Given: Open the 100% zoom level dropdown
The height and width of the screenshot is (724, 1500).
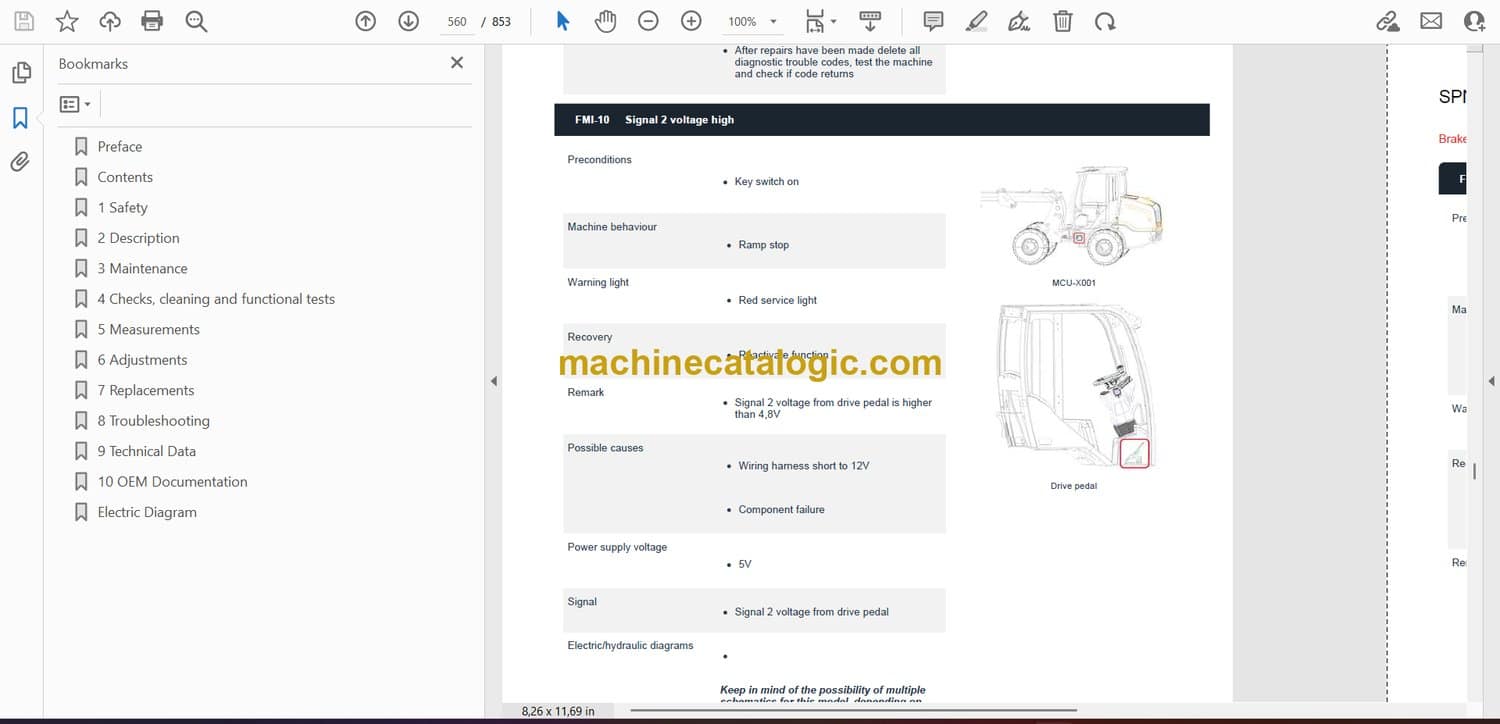Looking at the screenshot, I should coord(753,21).
